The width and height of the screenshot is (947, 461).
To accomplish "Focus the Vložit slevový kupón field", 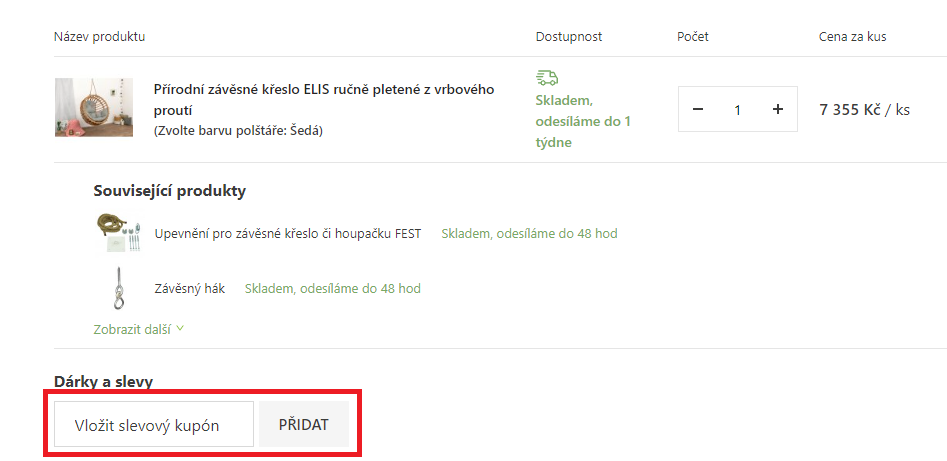I will pyautogui.click(x=154, y=424).
